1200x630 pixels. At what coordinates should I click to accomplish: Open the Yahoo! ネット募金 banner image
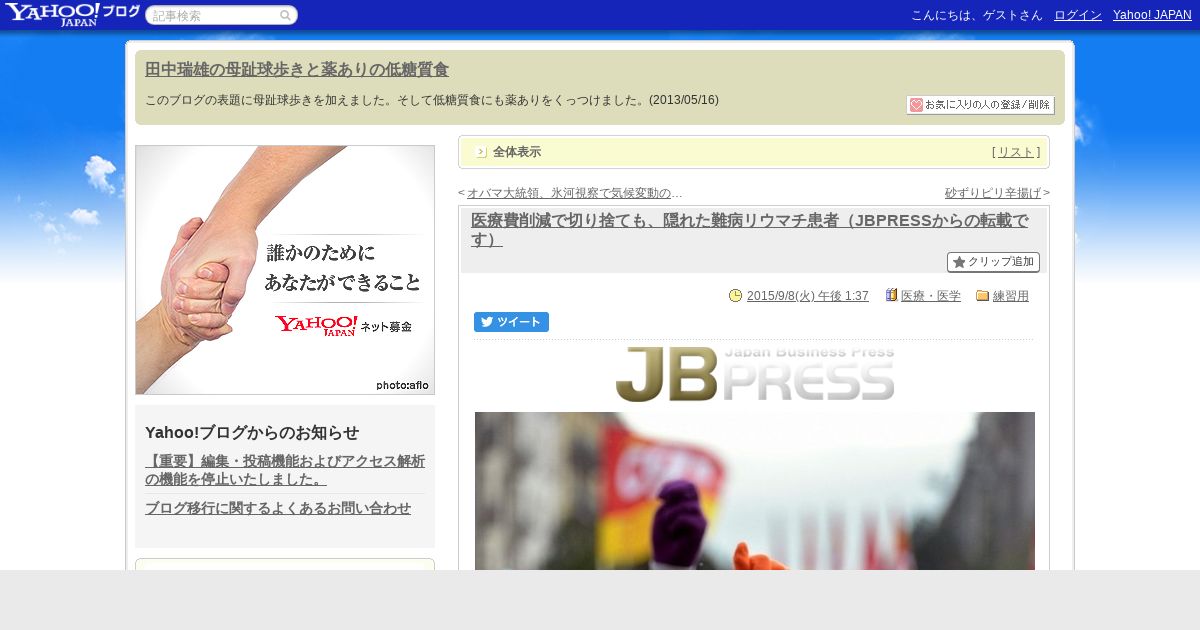(x=285, y=270)
